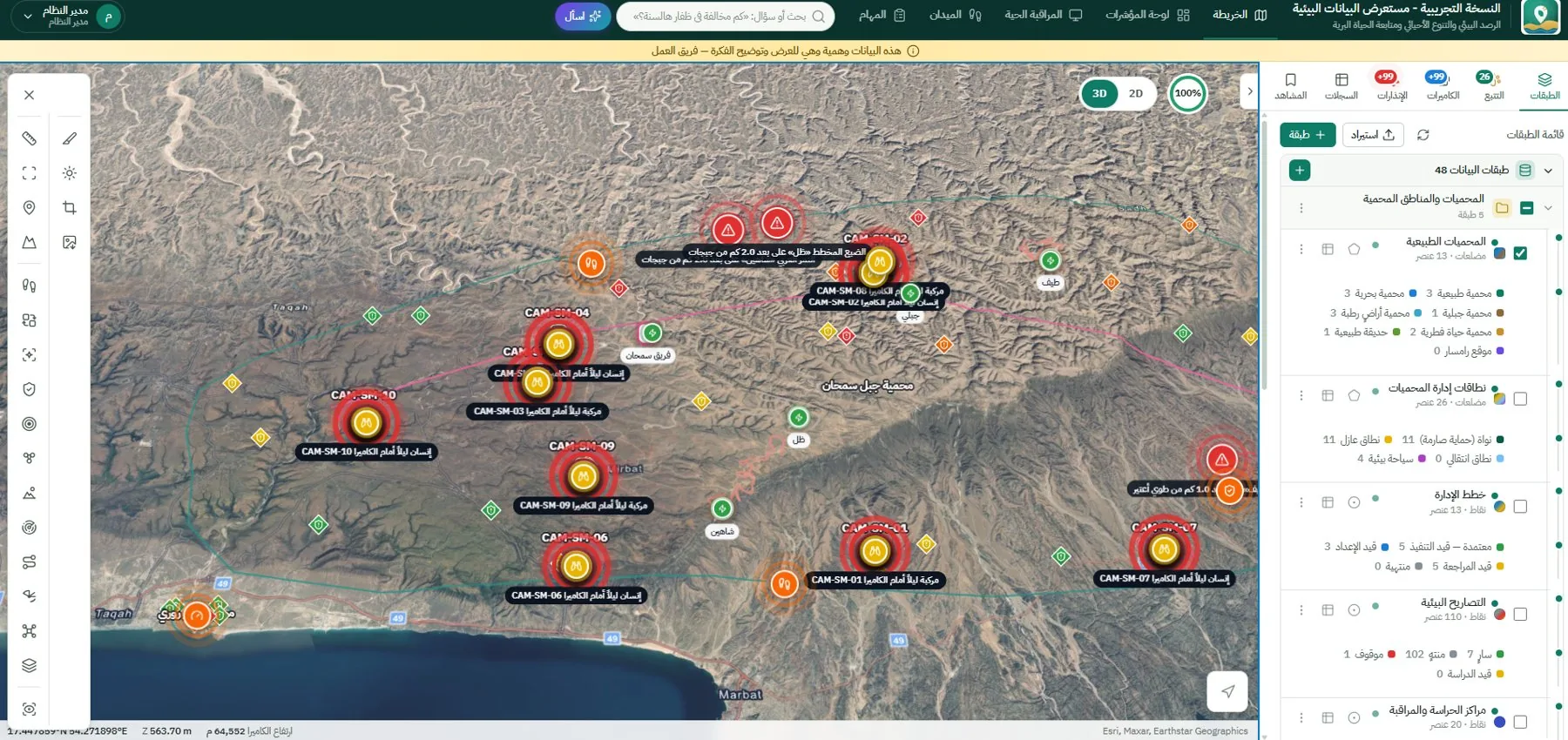
Task: Close the map tools panel with X
Action: [x=29, y=95]
